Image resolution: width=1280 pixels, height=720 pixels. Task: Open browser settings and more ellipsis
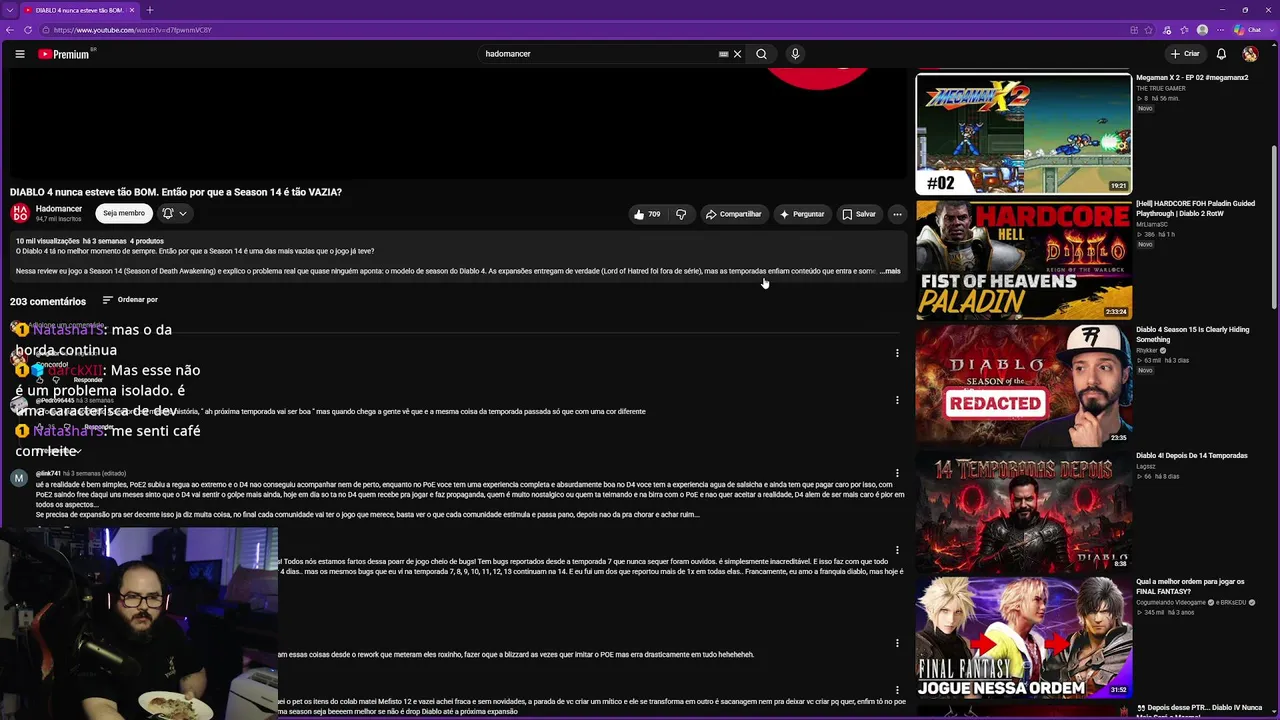tap(1222, 30)
